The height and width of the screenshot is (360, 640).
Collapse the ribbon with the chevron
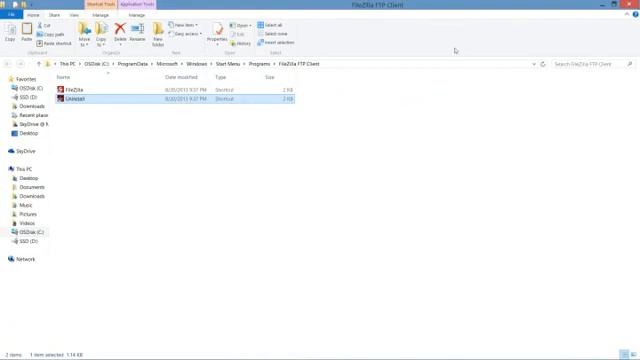point(627,14)
